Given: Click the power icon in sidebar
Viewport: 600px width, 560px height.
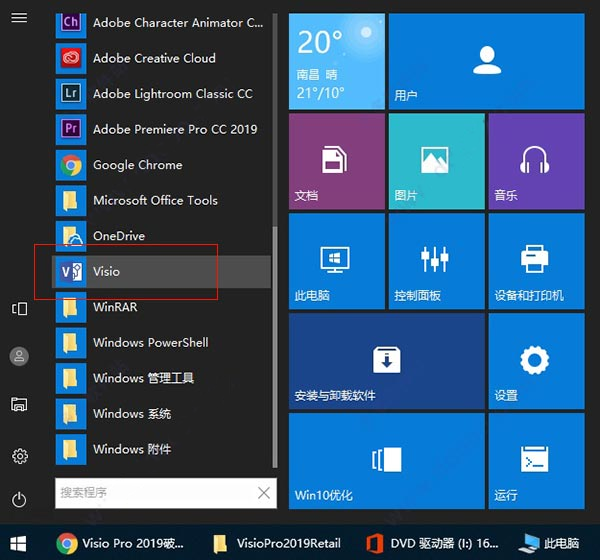Looking at the screenshot, I should pos(19,500).
